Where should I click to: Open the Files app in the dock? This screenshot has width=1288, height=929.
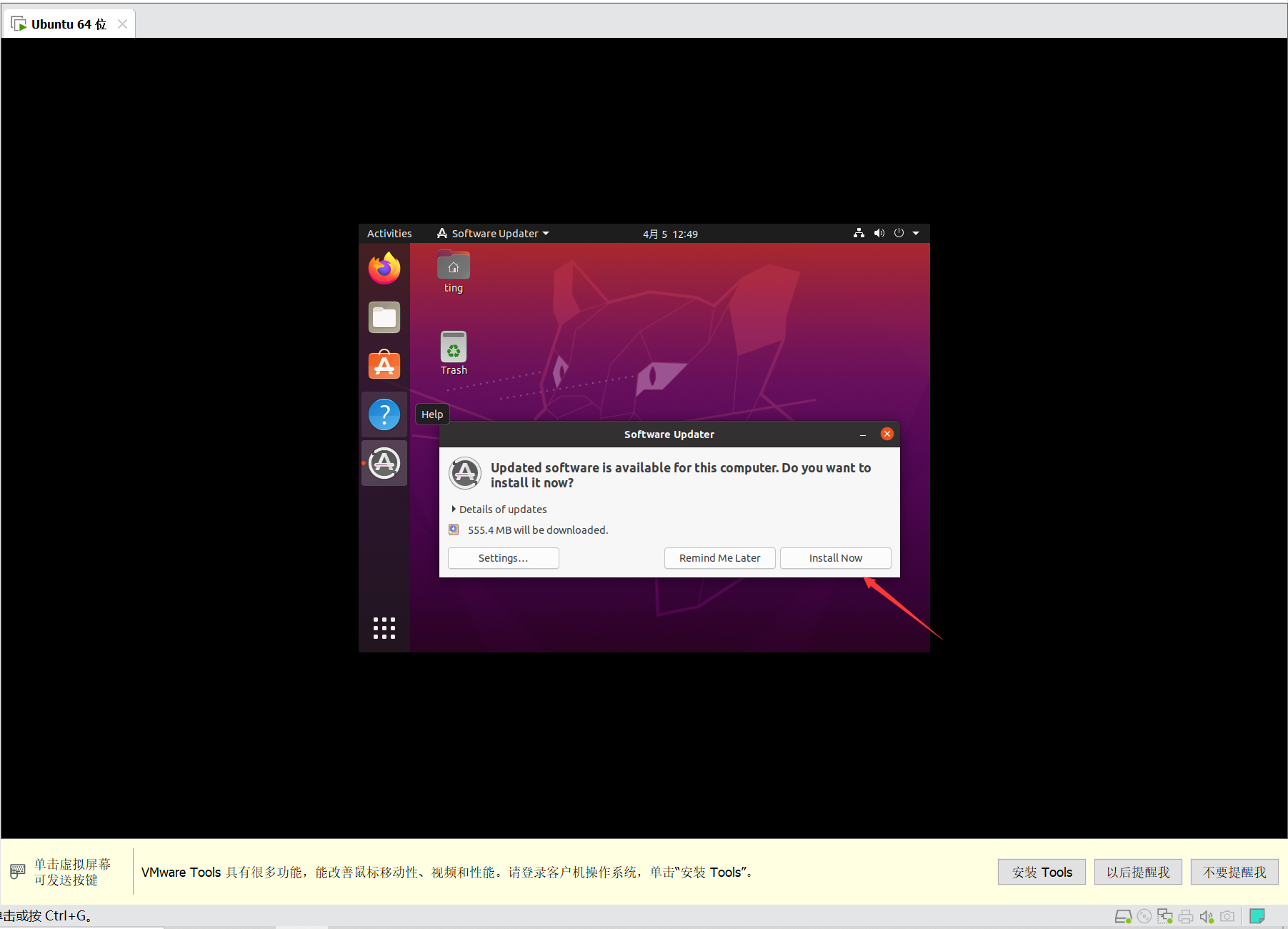pos(384,317)
